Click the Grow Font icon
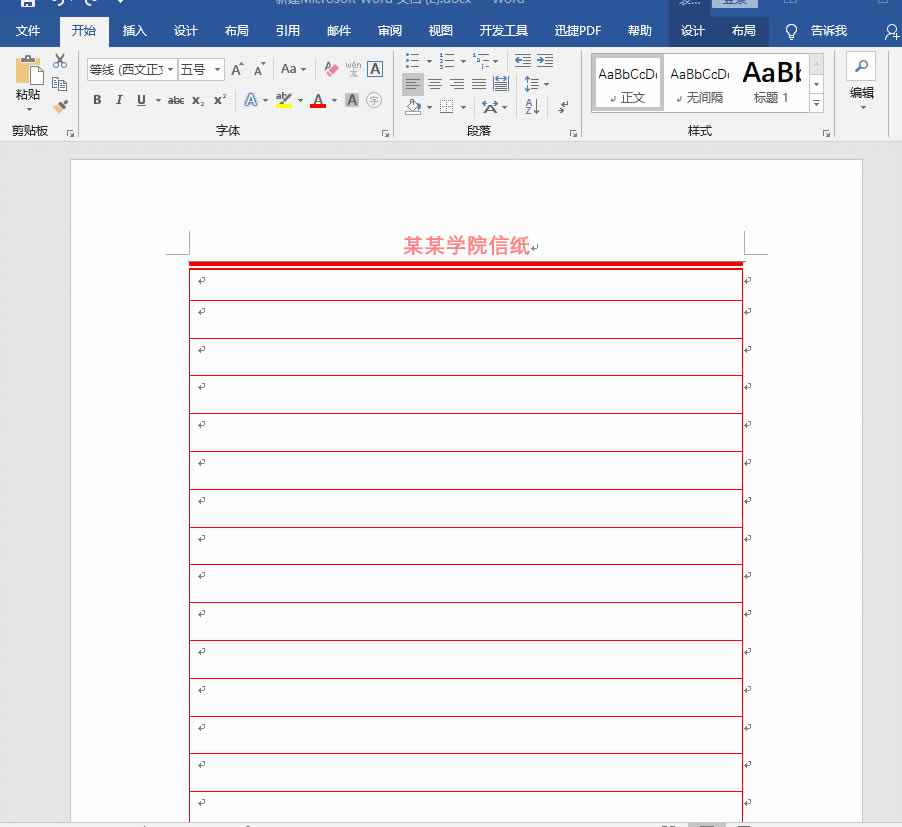902x827 pixels. point(237,70)
